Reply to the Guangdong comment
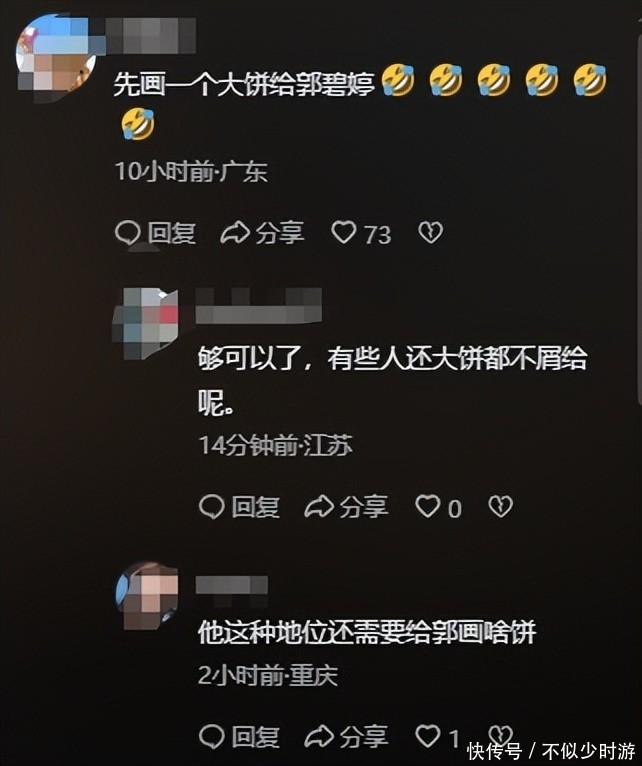This screenshot has width=642, height=766. point(155,233)
